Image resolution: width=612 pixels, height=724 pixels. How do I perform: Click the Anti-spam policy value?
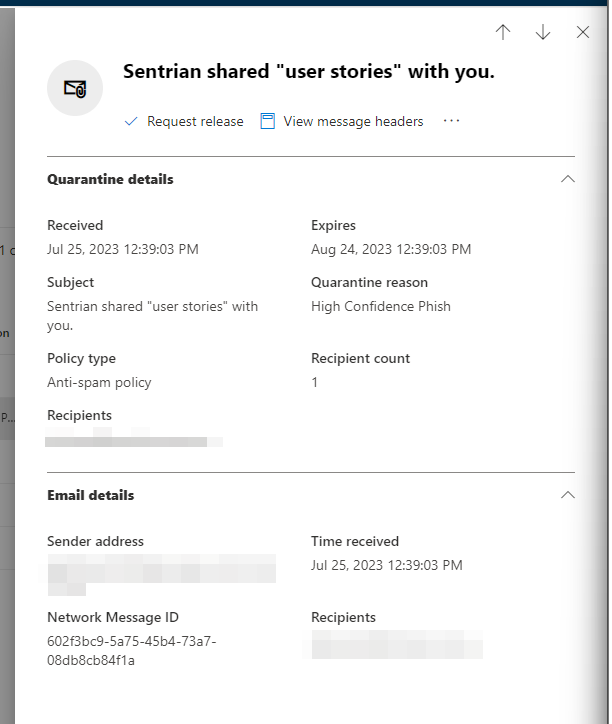tap(99, 383)
